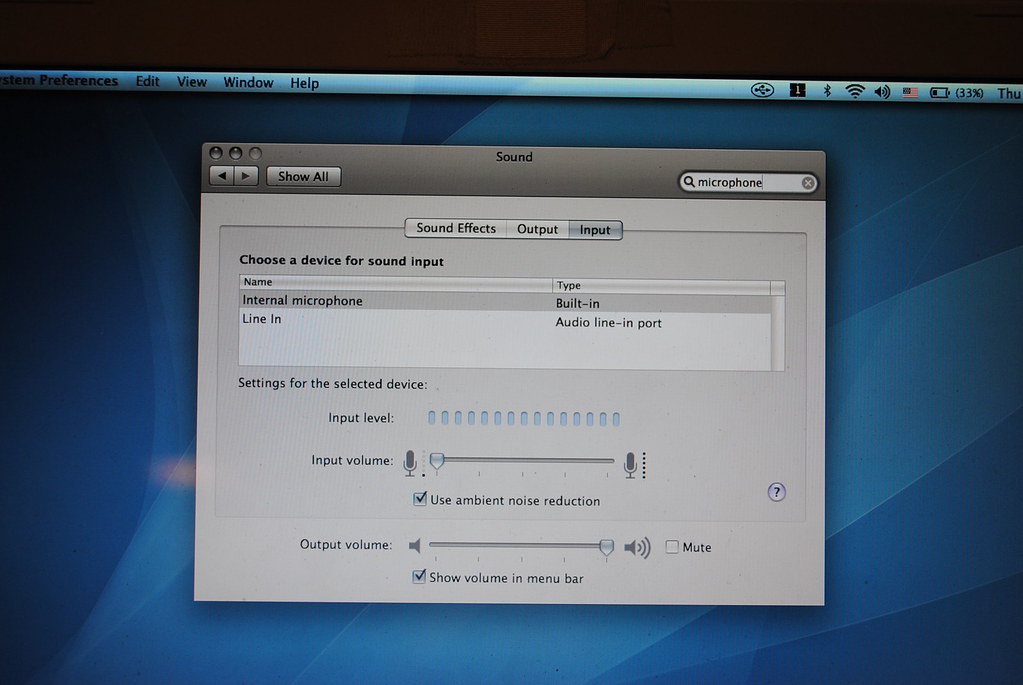Image resolution: width=1023 pixels, height=685 pixels.
Task: Open the Wi-Fi status menu
Action: coord(855,91)
